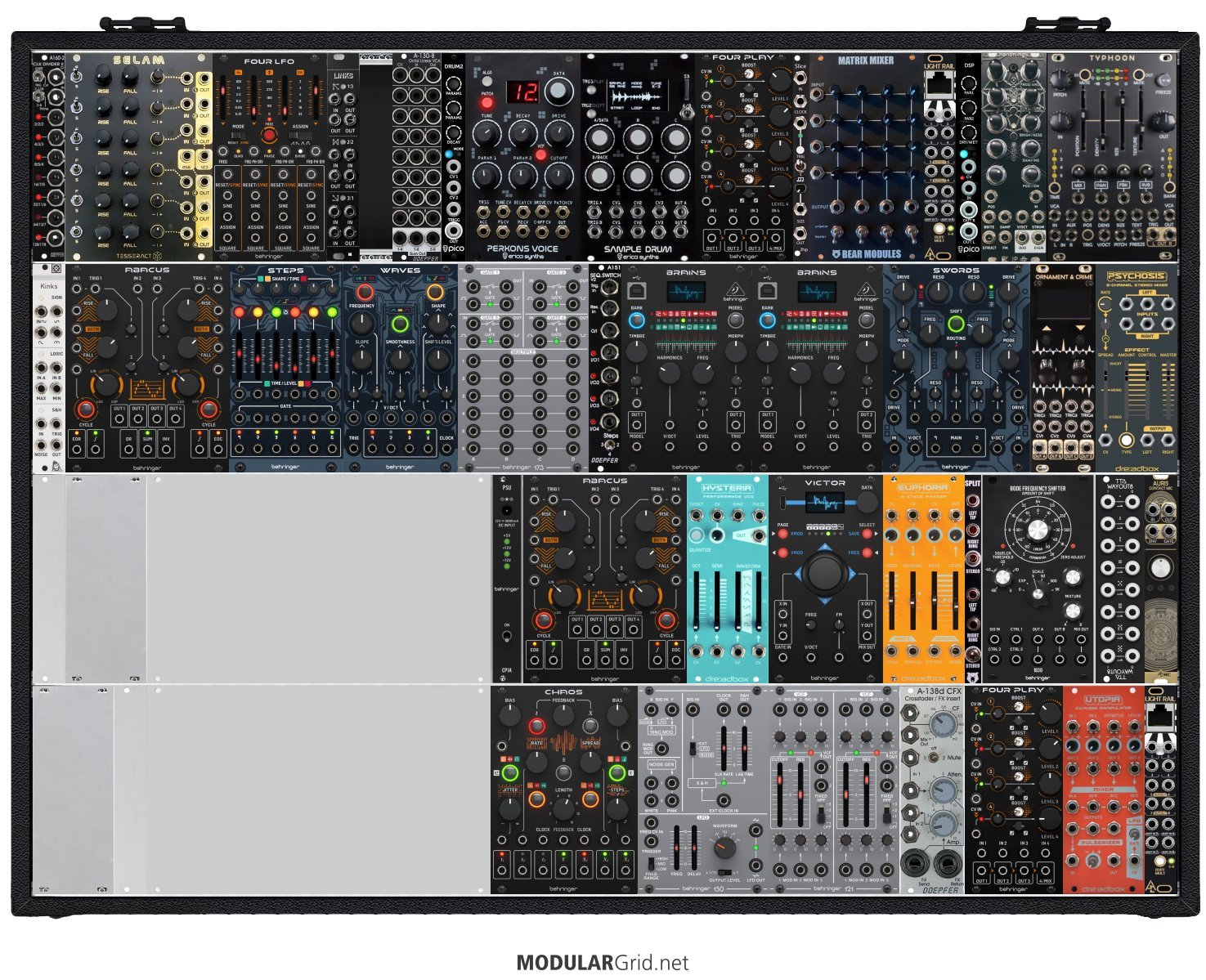Screen dimensions: 1206x980
Task: Click the Atten. knob on A-138d CFX
Action: pyautogui.click(x=944, y=789)
